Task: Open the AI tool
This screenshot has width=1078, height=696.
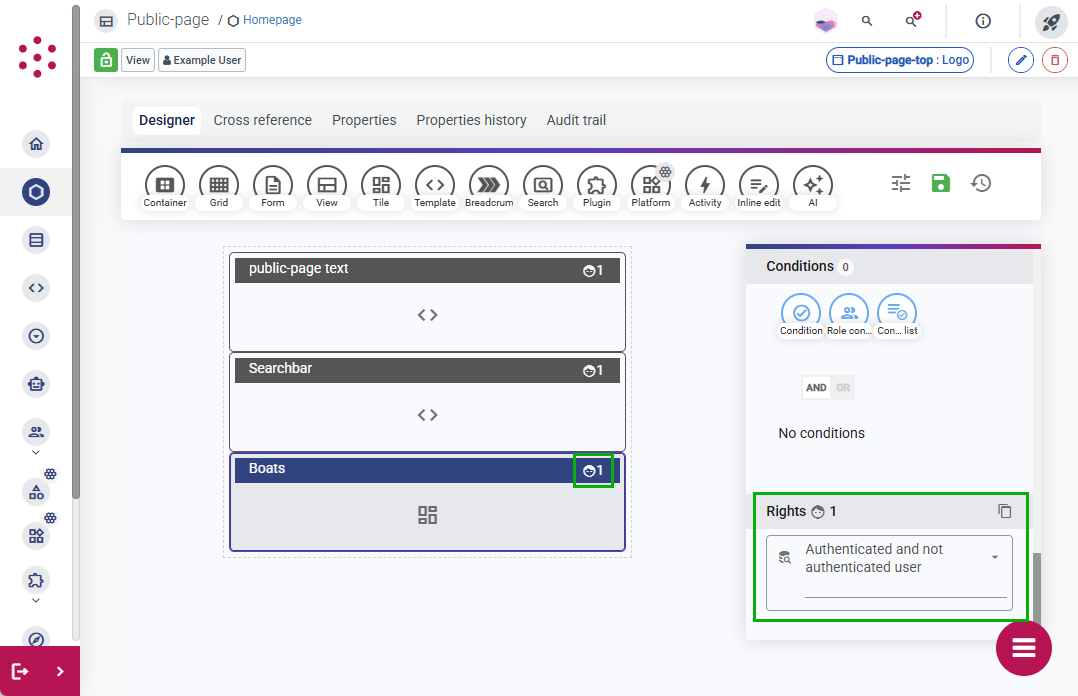Action: (813, 187)
